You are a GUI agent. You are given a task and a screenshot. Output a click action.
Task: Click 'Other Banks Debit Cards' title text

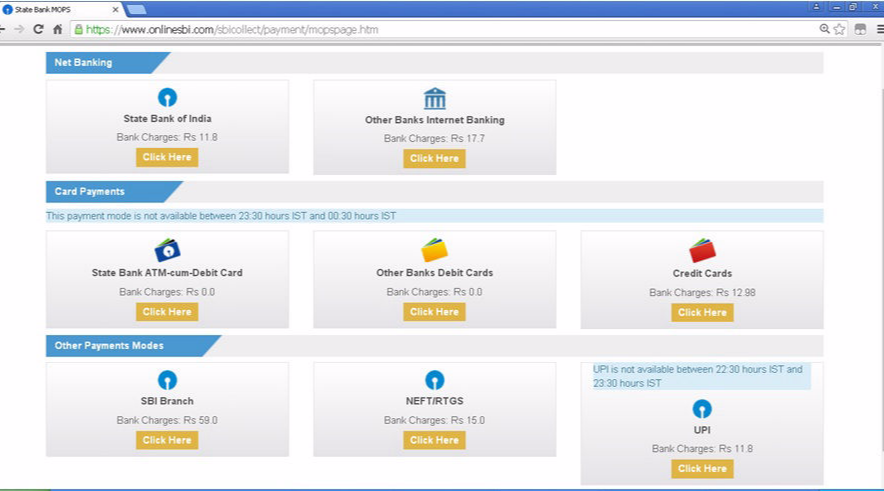435,272
